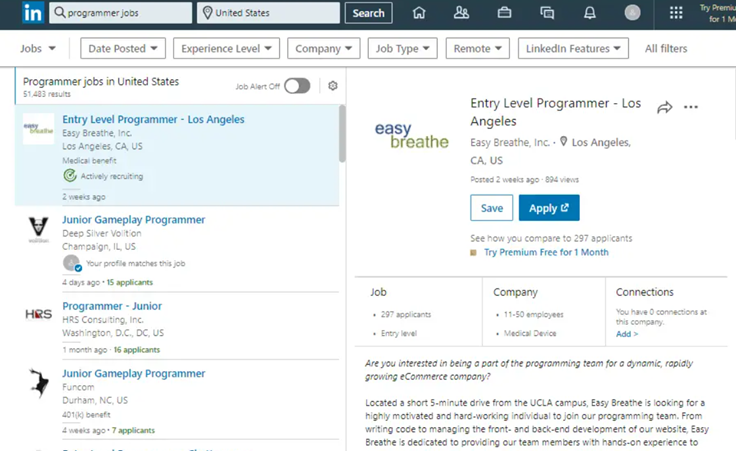Open the Jobs briefcase icon

(x=505, y=13)
